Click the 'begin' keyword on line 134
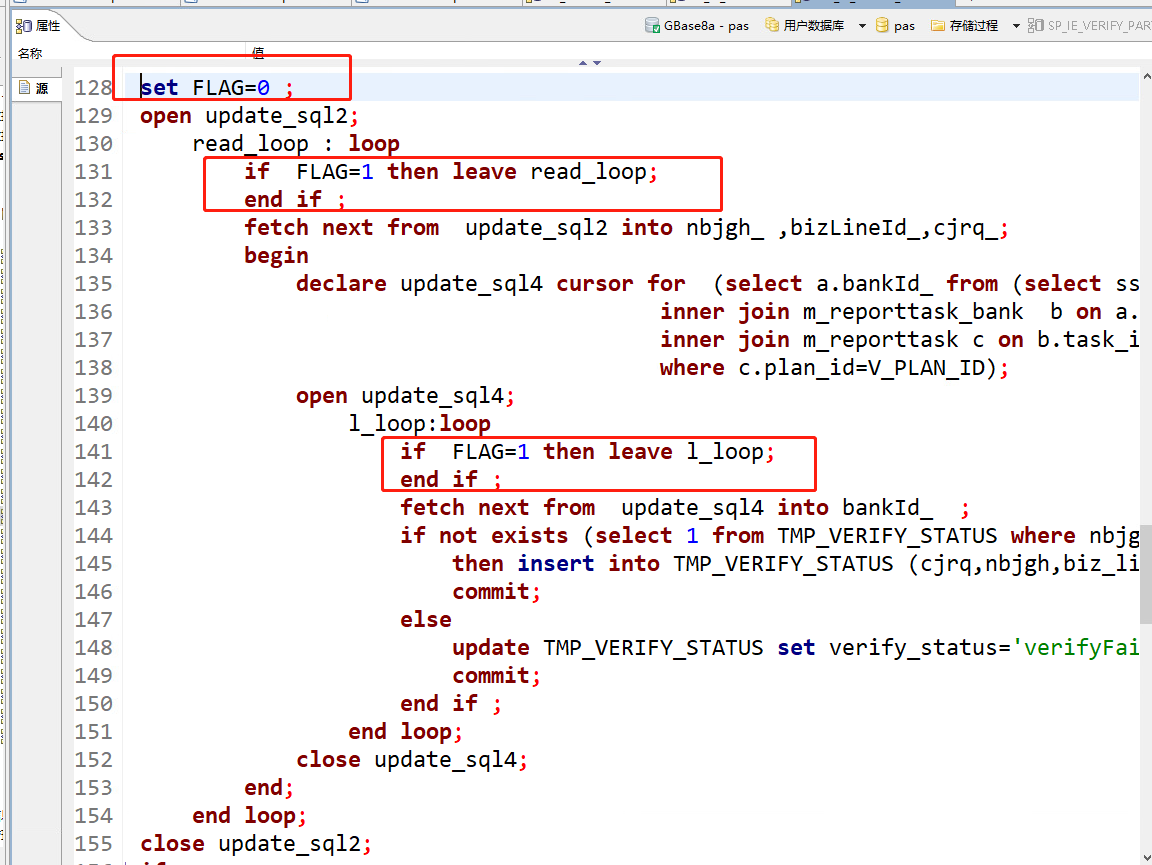 276,255
